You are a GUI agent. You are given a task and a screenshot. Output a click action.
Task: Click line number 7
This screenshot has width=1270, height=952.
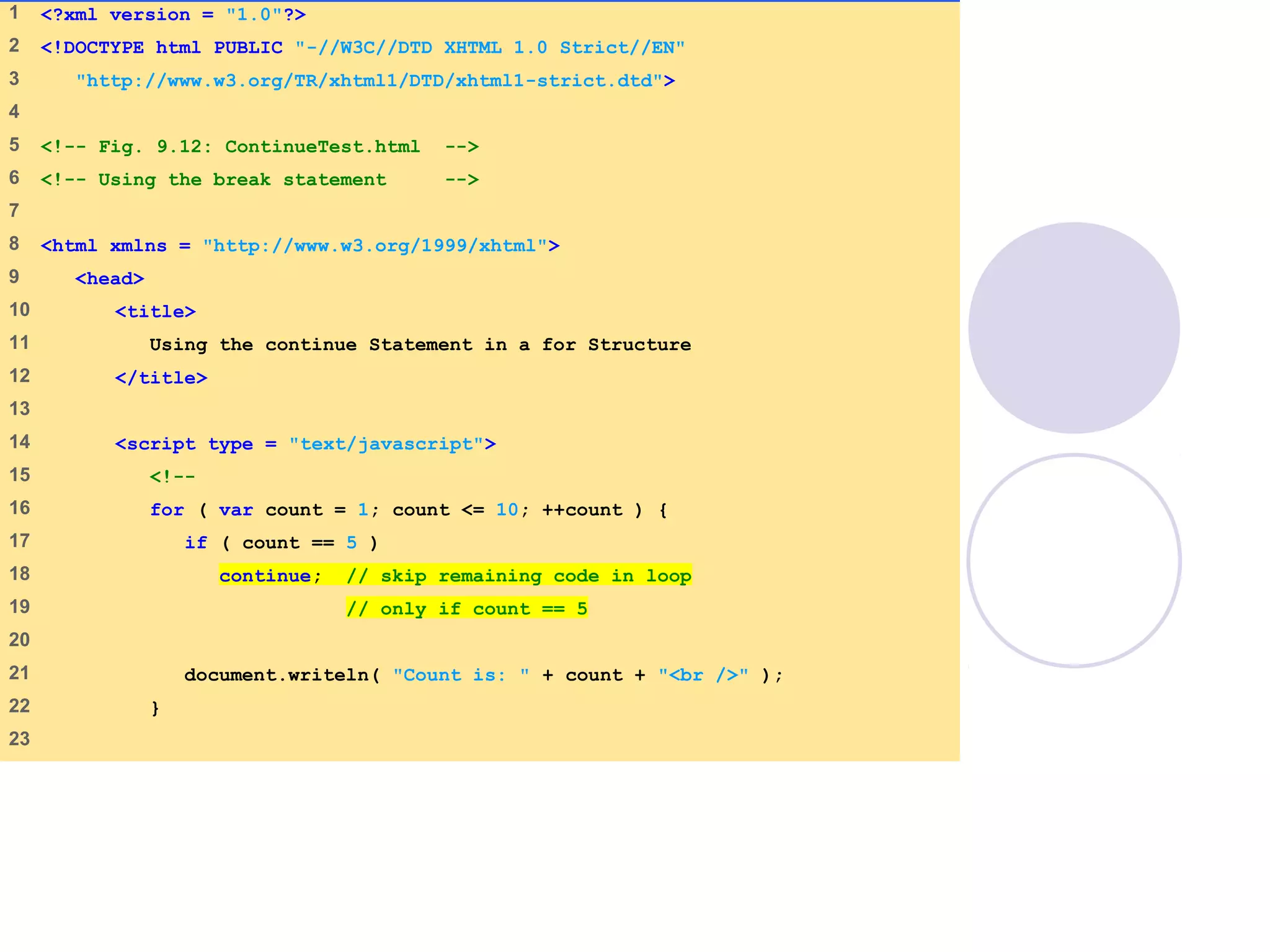(x=14, y=211)
